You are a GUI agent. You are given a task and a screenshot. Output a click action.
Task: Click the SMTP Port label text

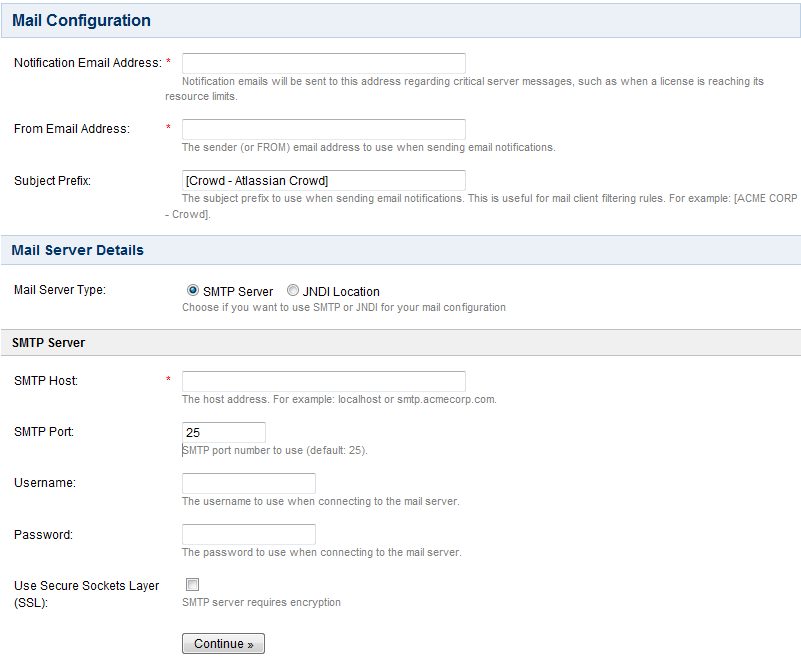[x=44, y=432]
